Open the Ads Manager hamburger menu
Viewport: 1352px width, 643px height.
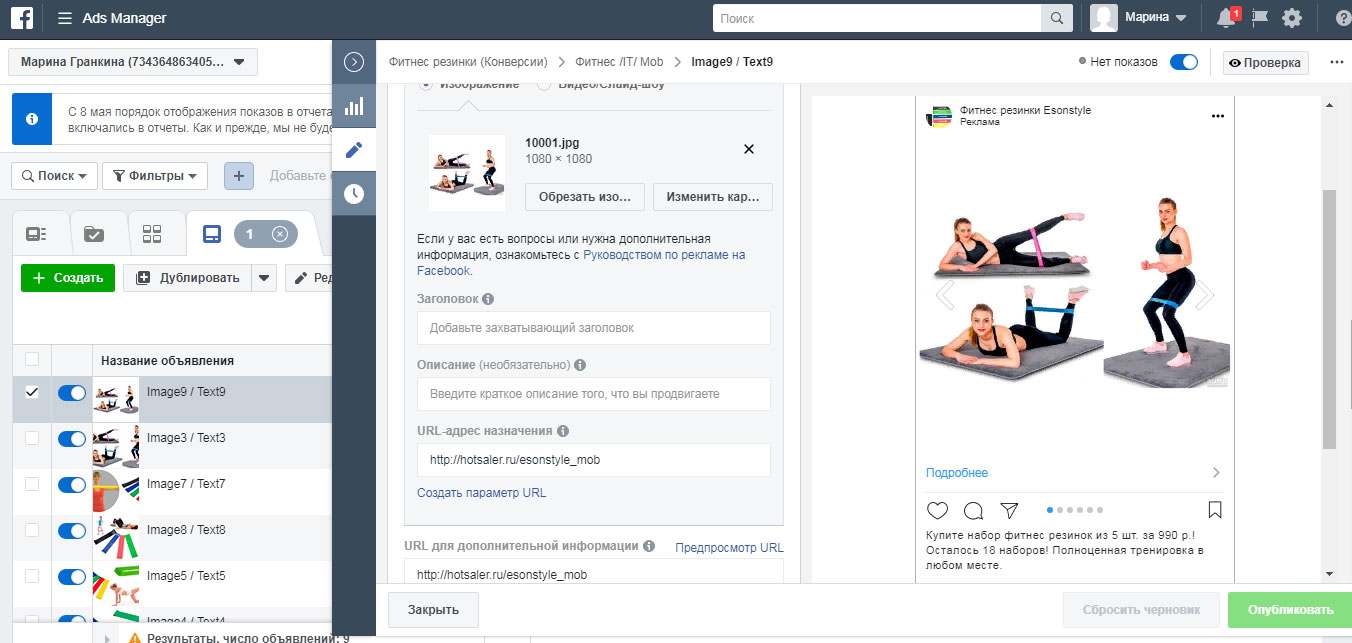tap(65, 19)
